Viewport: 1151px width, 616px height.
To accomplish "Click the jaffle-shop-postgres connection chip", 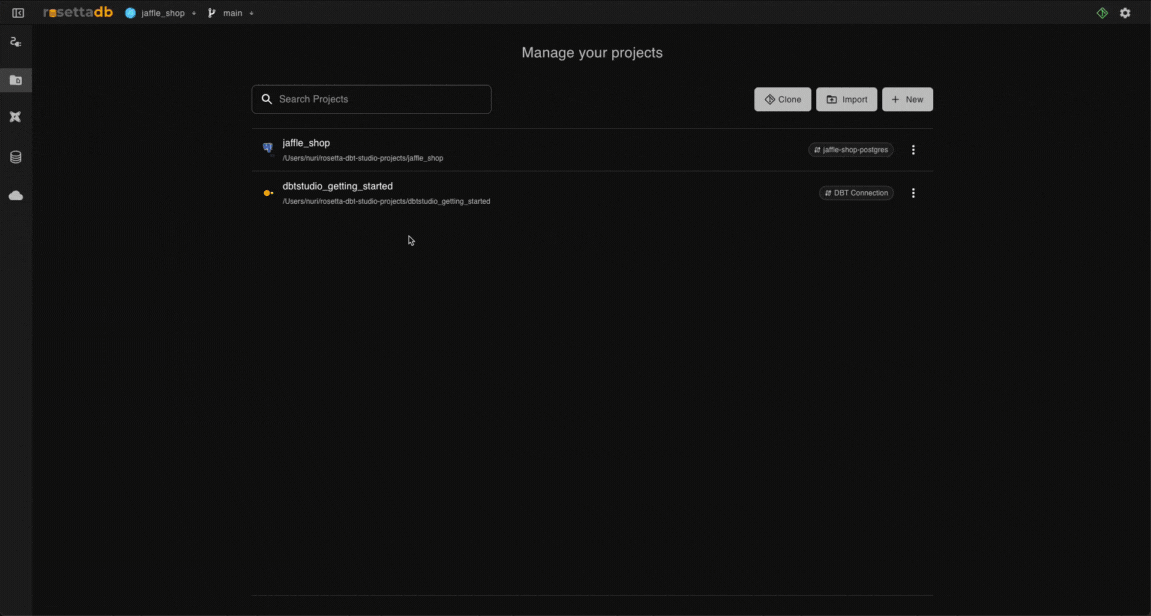I will (x=851, y=150).
